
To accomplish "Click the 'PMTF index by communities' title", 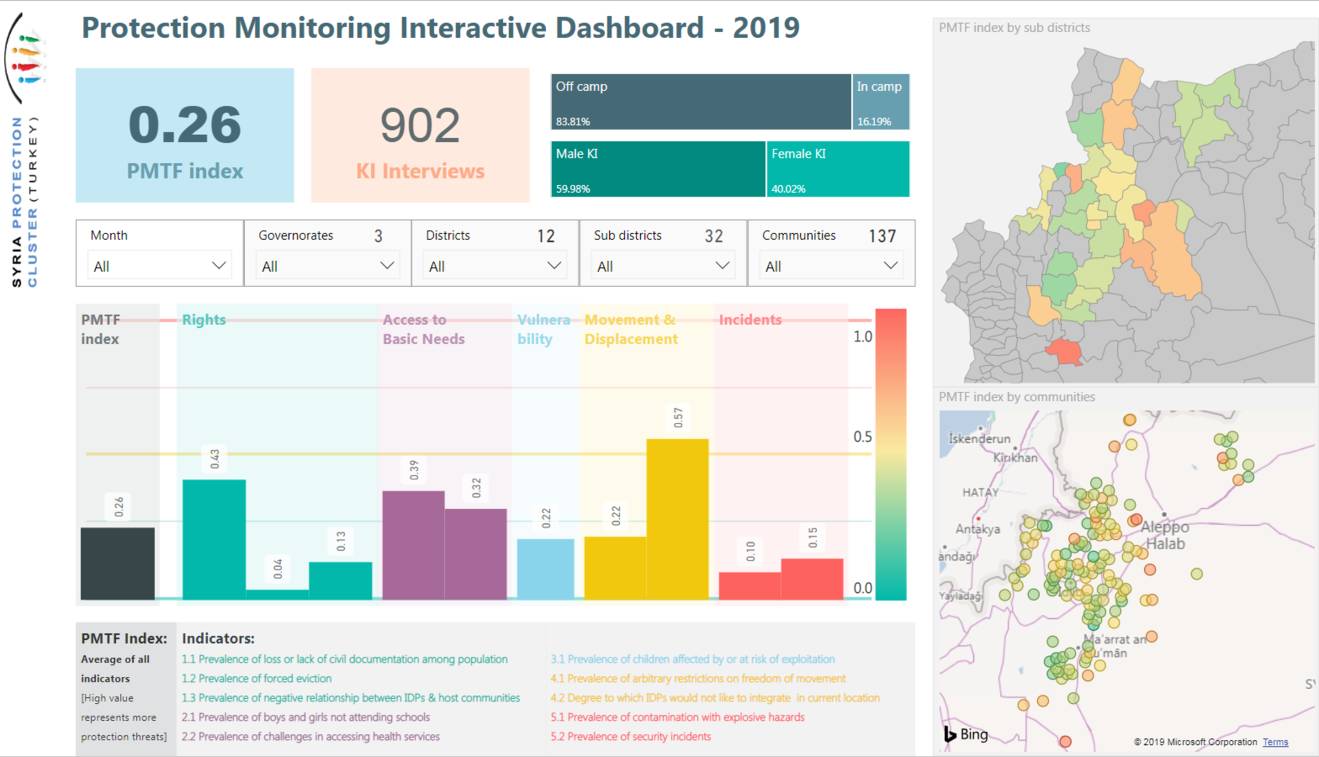I will point(1016,397).
